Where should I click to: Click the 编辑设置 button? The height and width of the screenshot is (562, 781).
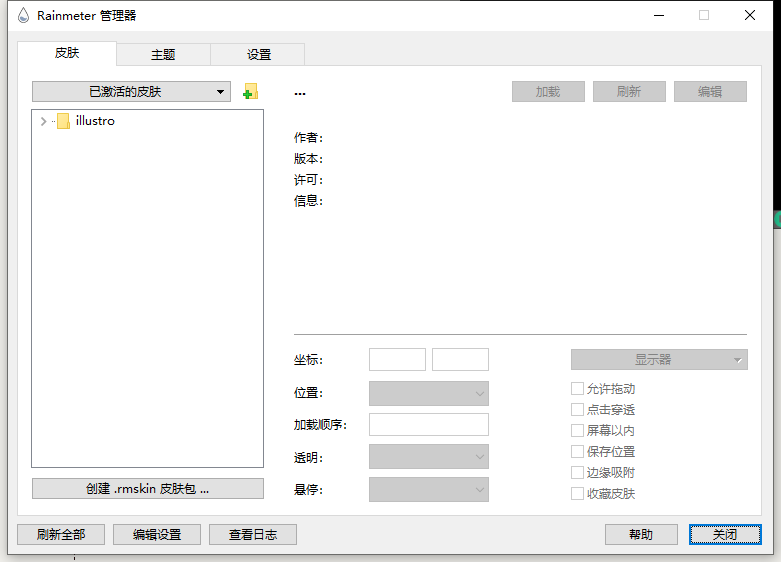[x=157, y=535]
